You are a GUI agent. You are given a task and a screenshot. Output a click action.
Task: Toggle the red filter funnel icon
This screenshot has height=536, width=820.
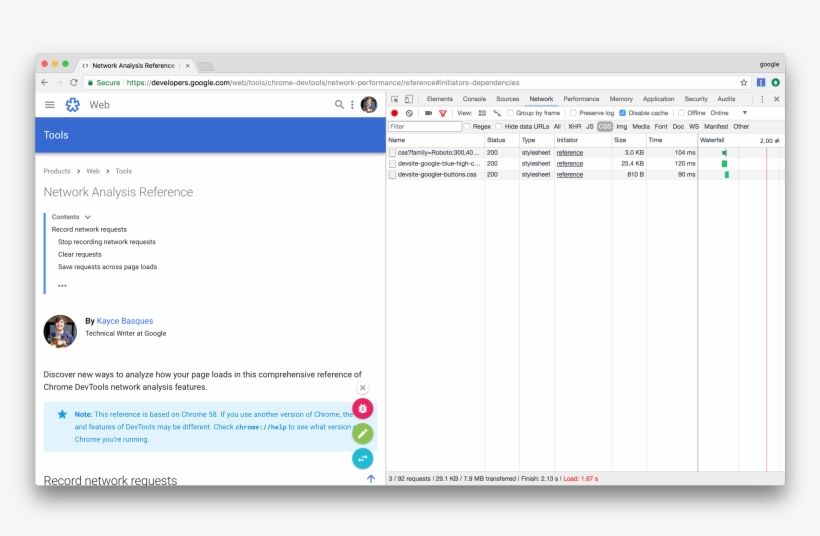(443, 113)
